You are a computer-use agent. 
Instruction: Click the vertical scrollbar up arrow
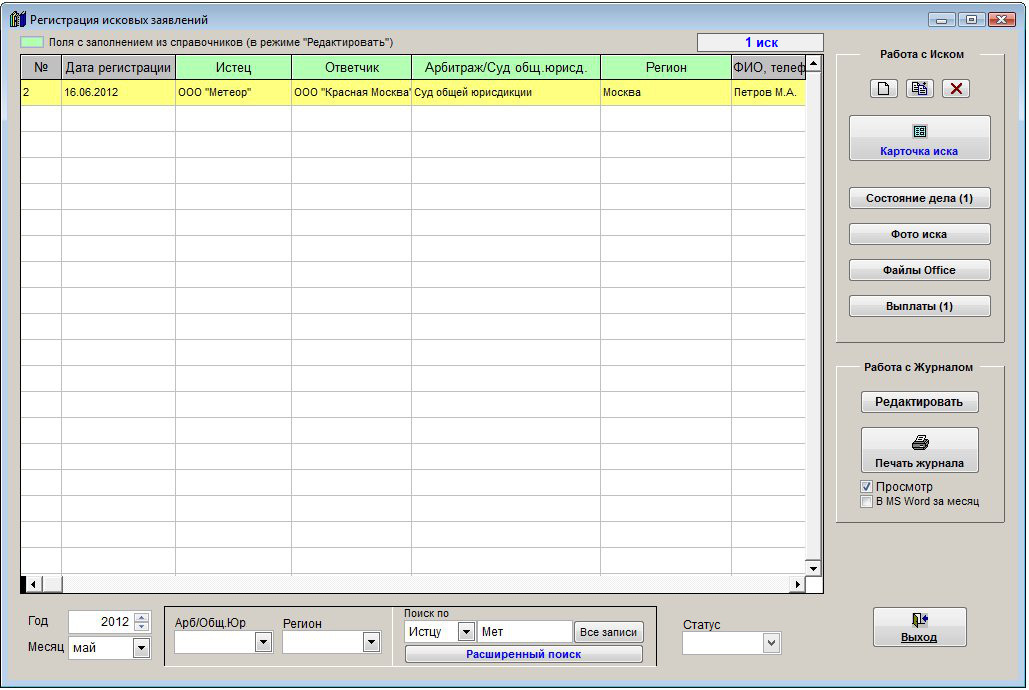(x=813, y=64)
